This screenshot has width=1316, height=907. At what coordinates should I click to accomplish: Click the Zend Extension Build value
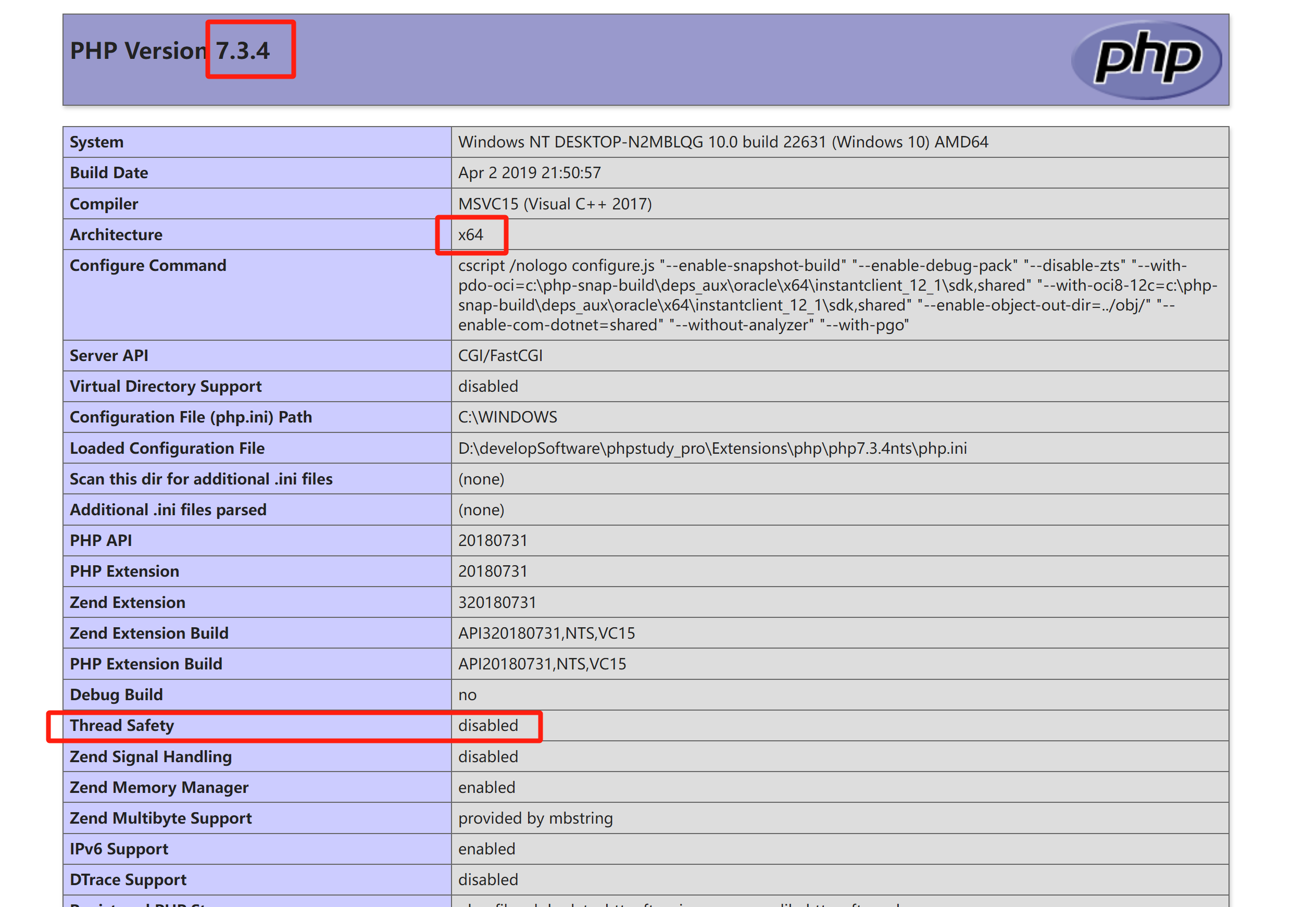click(546, 632)
